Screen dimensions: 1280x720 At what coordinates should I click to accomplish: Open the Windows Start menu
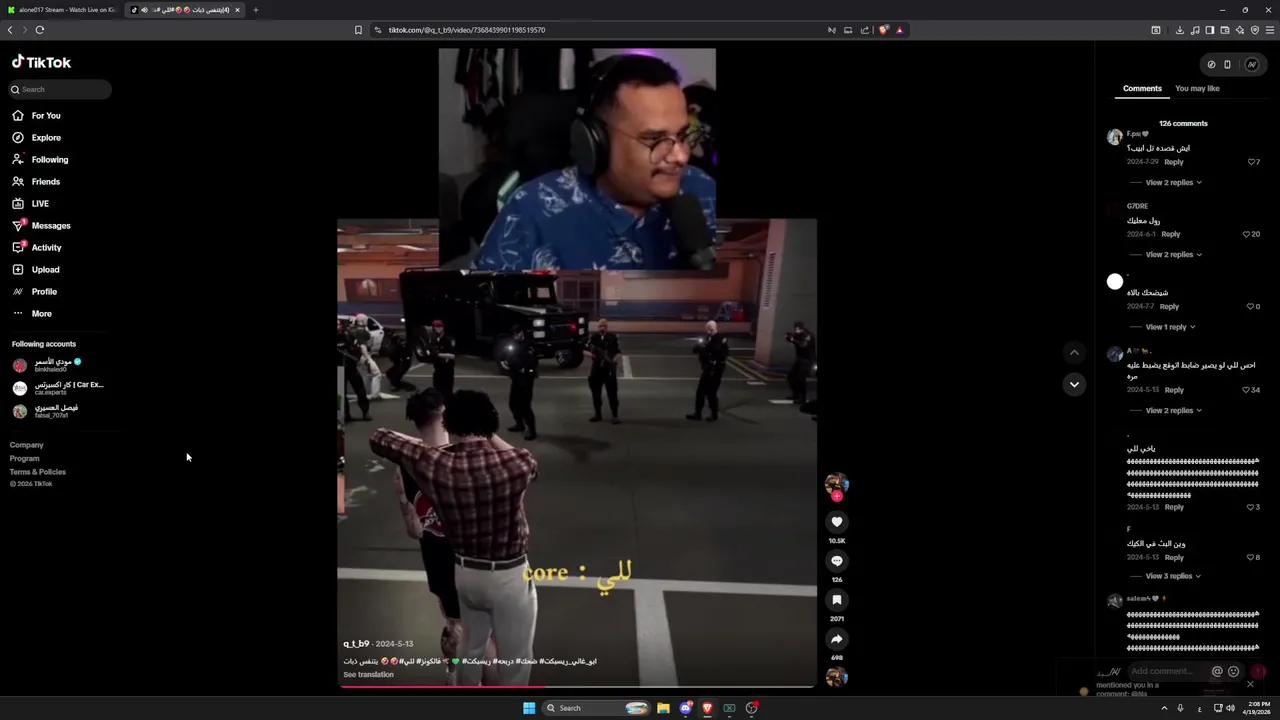(x=529, y=708)
